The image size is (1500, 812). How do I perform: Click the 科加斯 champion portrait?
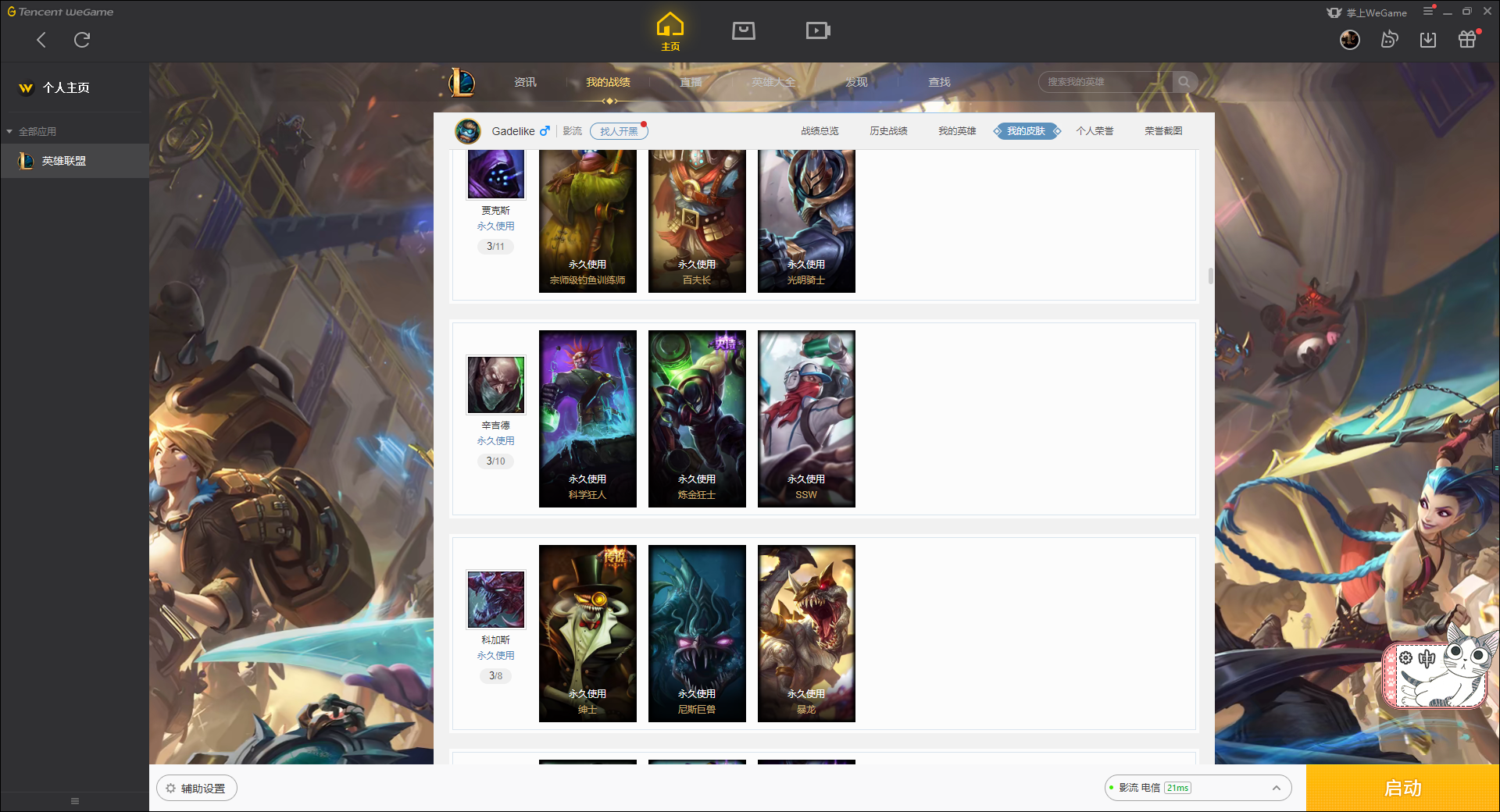pos(496,600)
